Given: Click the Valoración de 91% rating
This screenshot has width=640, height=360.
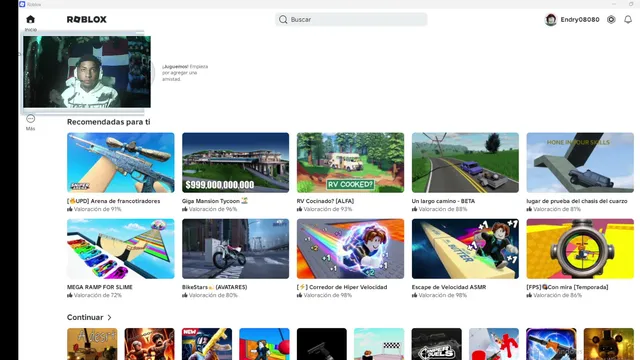Looking at the screenshot, I should [x=94, y=209].
